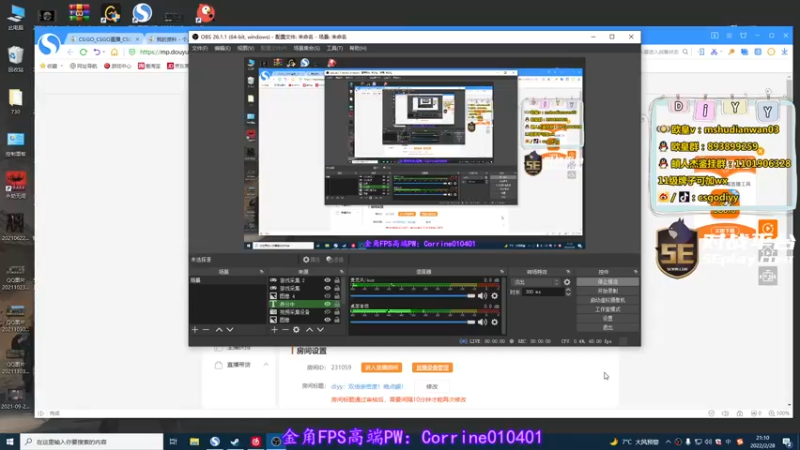Enable 工作室模式 studio mode
The height and width of the screenshot is (450, 800).
pyautogui.click(x=607, y=309)
